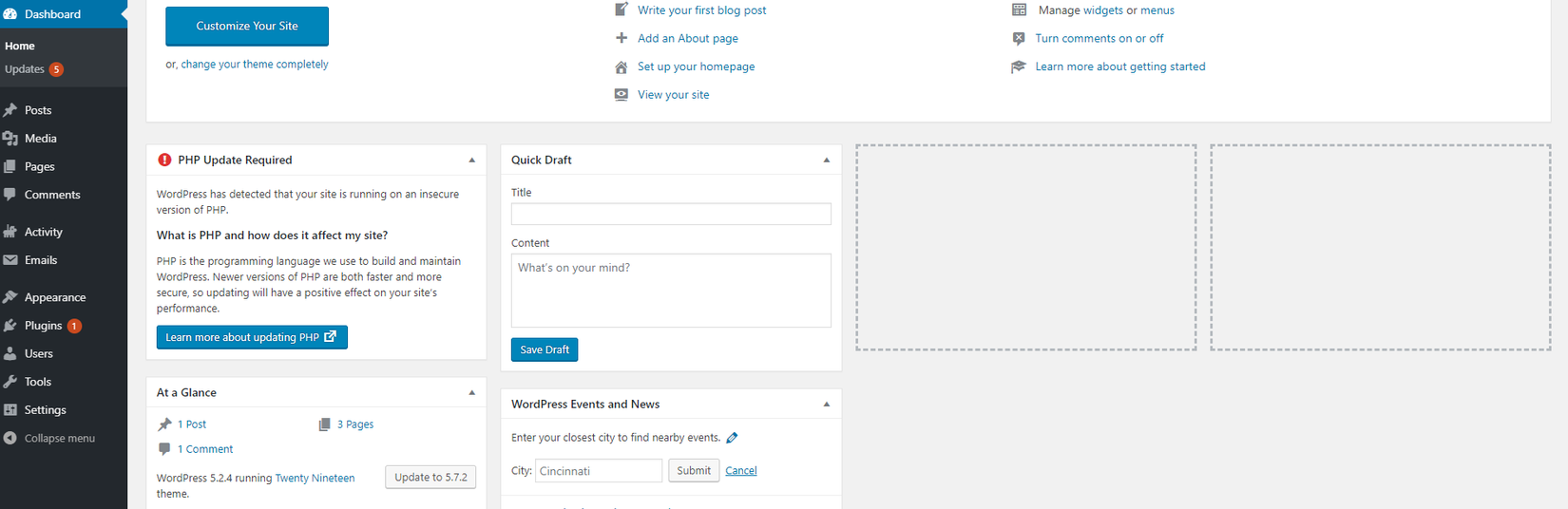Collapse the Quick Draft panel
This screenshot has width=1568, height=509.
pyautogui.click(x=827, y=160)
